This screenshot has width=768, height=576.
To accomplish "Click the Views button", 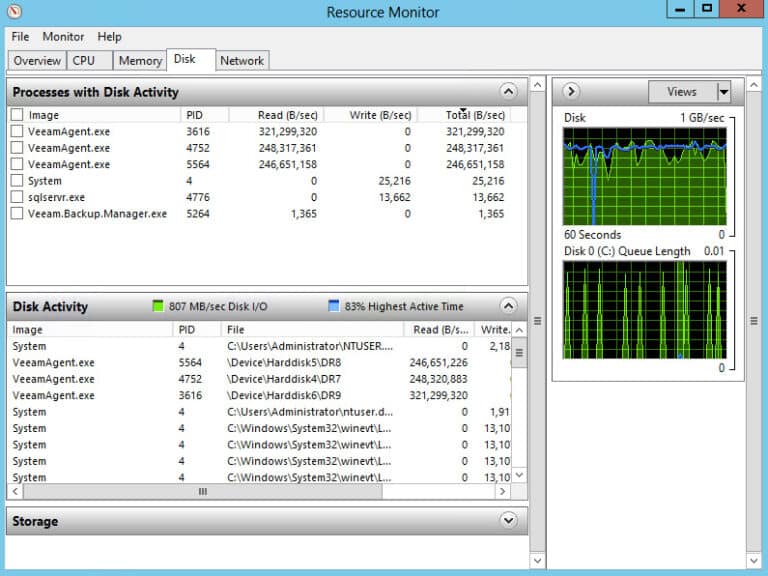I will coord(682,92).
